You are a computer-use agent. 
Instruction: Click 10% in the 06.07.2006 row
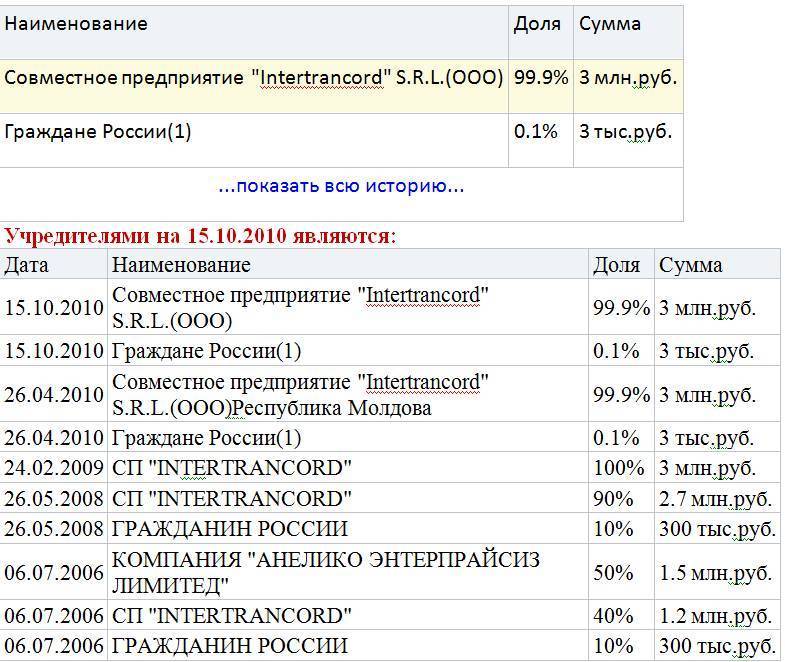(x=613, y=646)
